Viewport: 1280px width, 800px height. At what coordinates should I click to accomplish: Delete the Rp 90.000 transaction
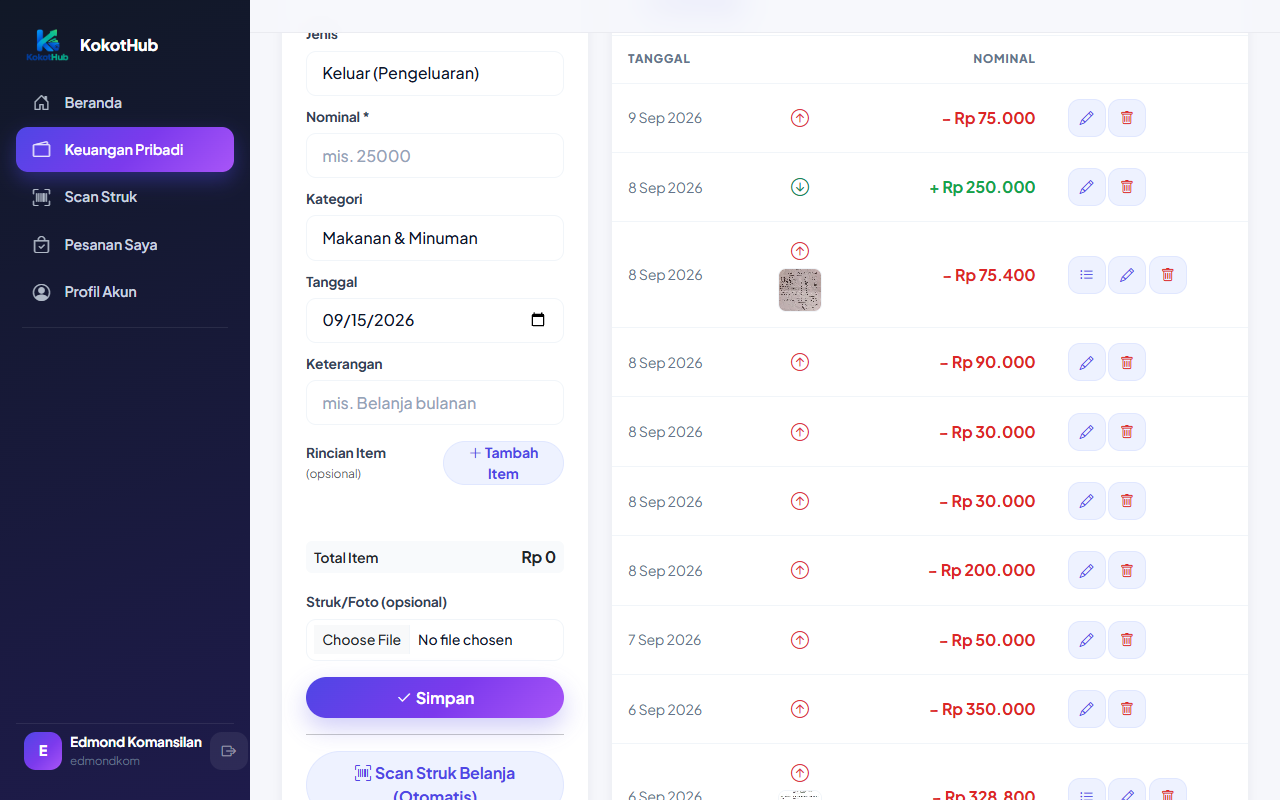1127,362
